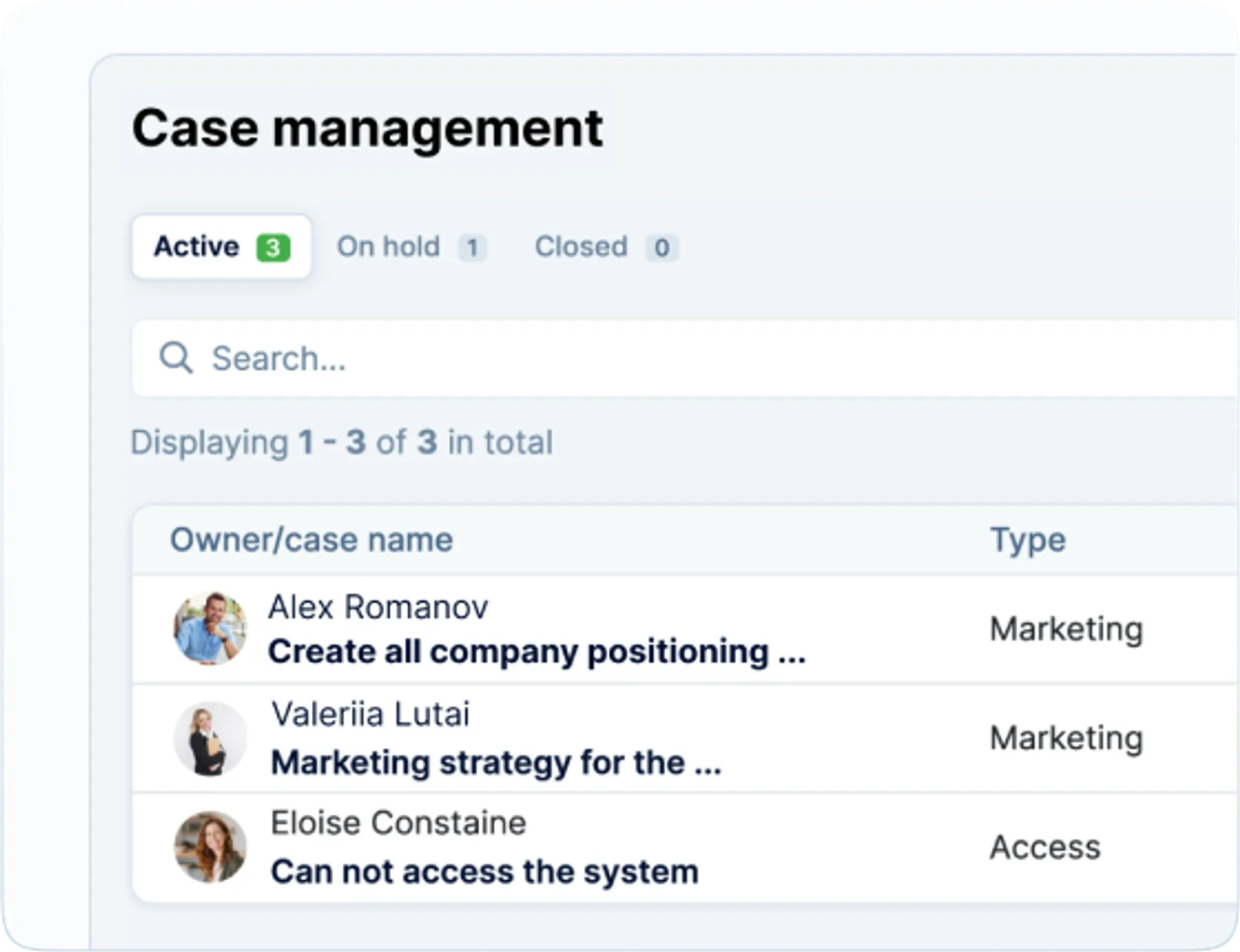The image size is (1240, 952).
Task: Select the owner name Eloise Constaine
Action: [399, 823]
